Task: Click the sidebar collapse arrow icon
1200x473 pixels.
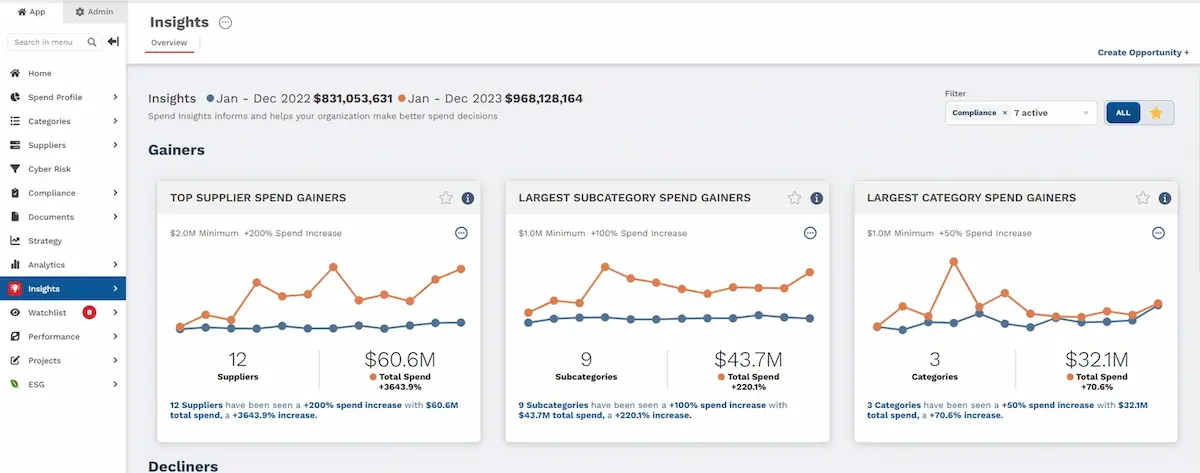Action: [113, 42]
